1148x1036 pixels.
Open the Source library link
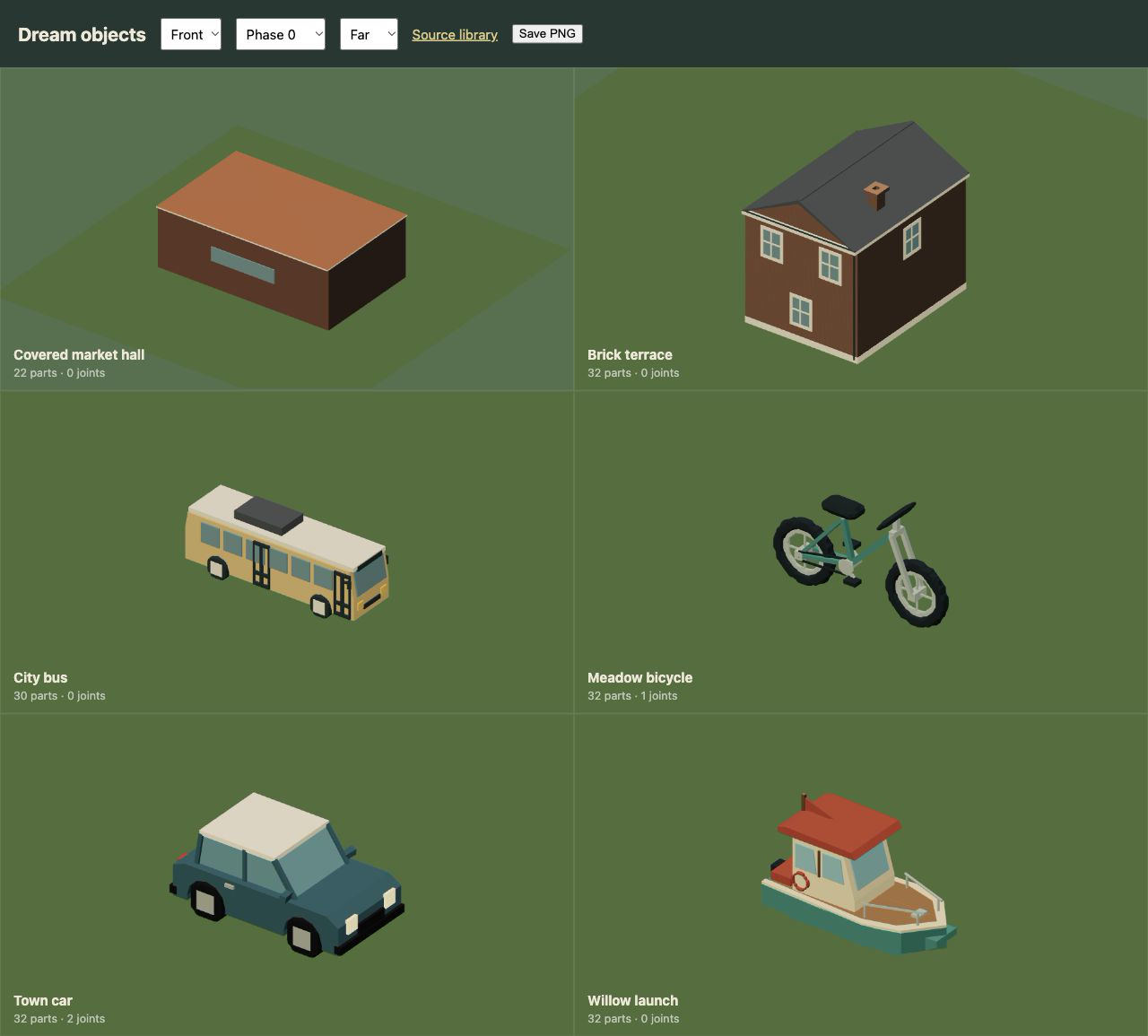(x=455, y=34)
